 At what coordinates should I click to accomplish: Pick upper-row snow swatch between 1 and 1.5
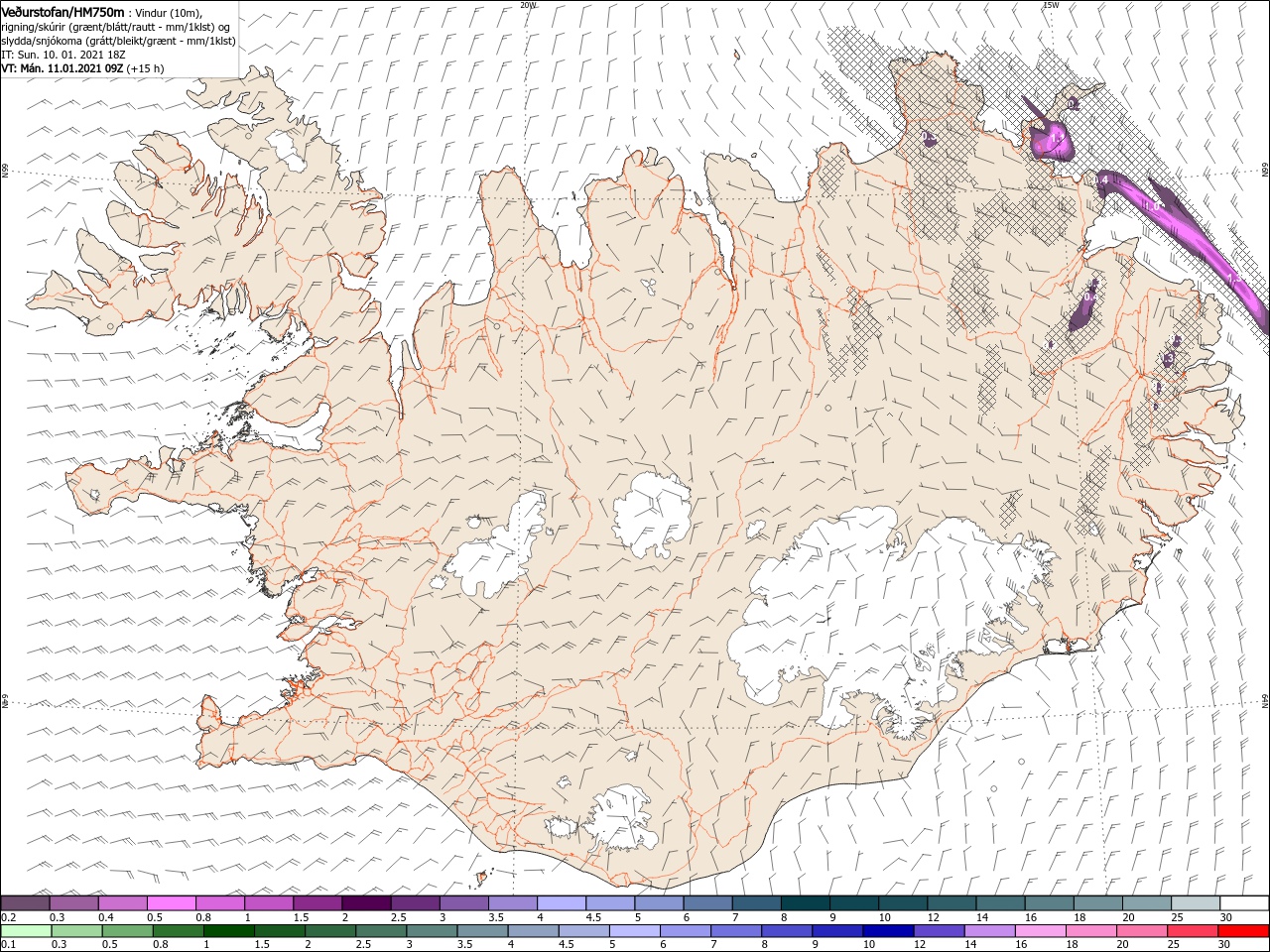(x=268, y=903)
